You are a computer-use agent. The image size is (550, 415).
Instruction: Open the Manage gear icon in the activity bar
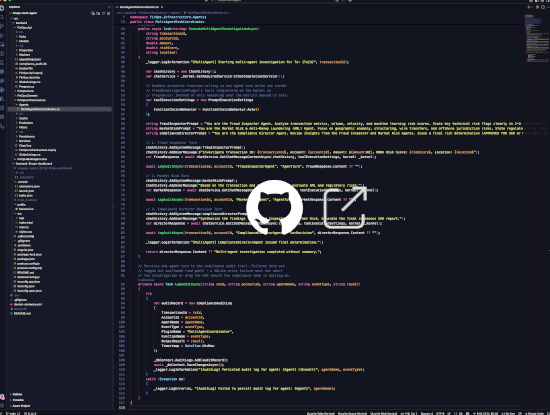pyautogui.click(x=2, y=406)
